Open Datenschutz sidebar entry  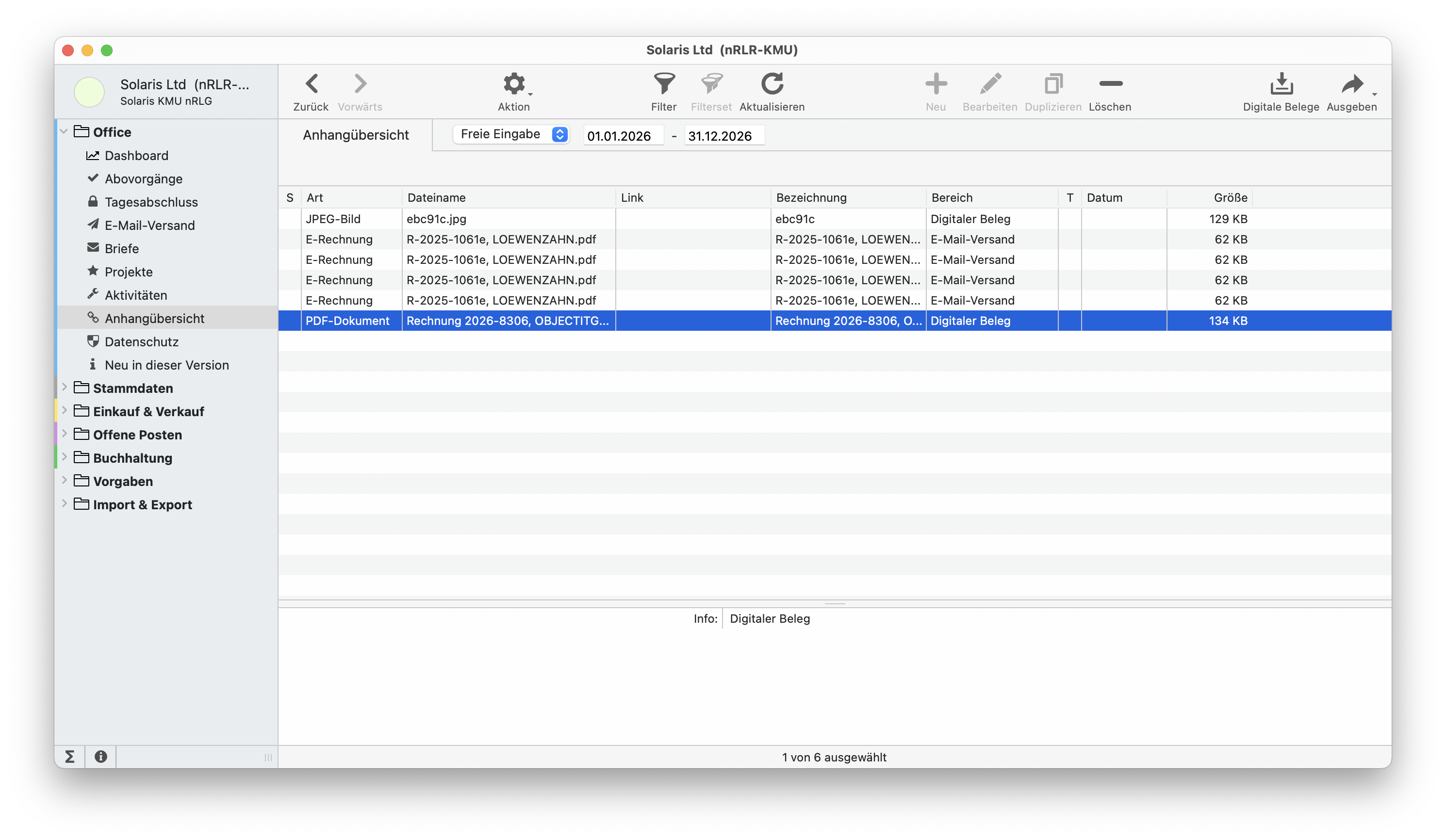(x=141, y=342)
